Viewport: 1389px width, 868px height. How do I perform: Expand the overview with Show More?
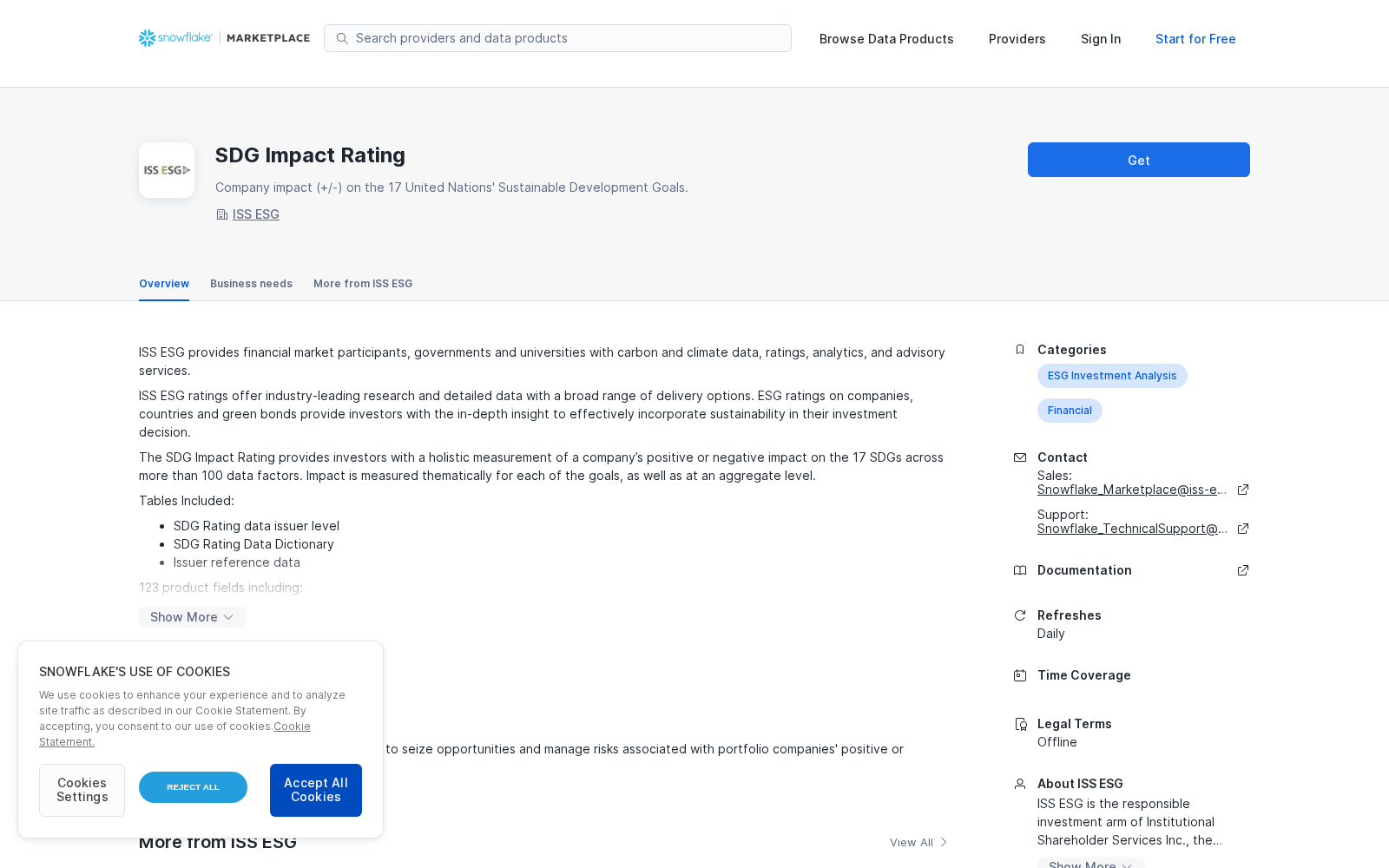pyautogui.click(x=193, y=617)
